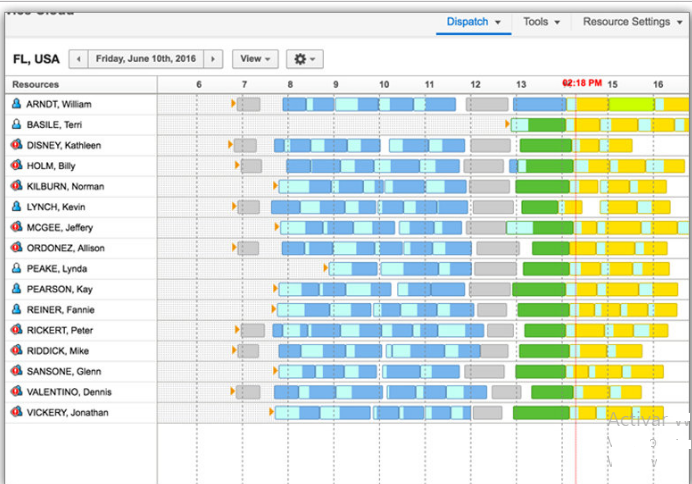The width and height of the screenshot is (692, 484).
Task: Click the resource icon beside BASILE, Terri
Action: tap(16, 124)
